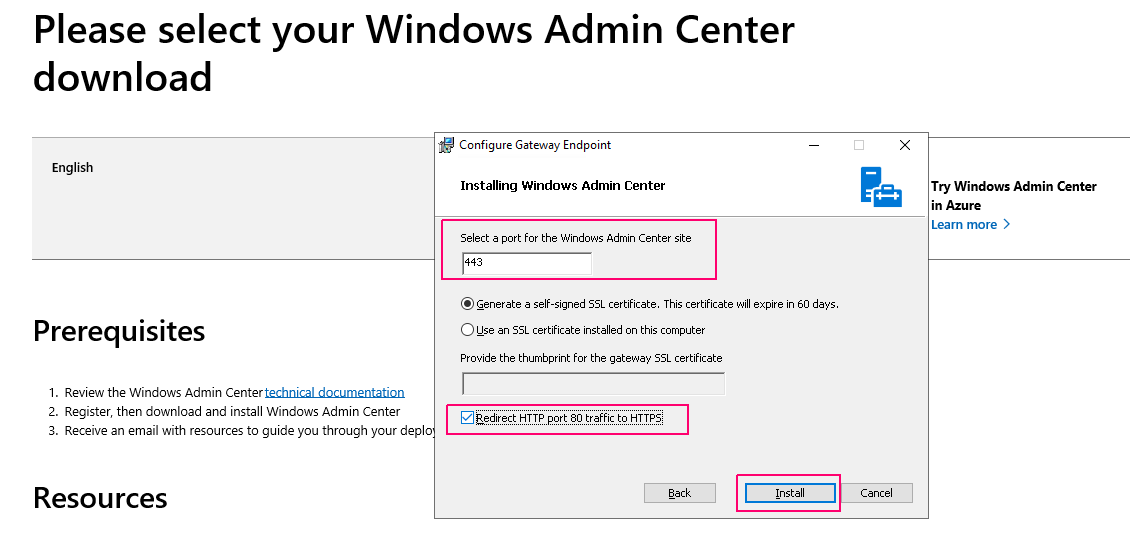This screenshot has width=1130, height=538.
Task: Click the Back button
Action: click(680, 493)
